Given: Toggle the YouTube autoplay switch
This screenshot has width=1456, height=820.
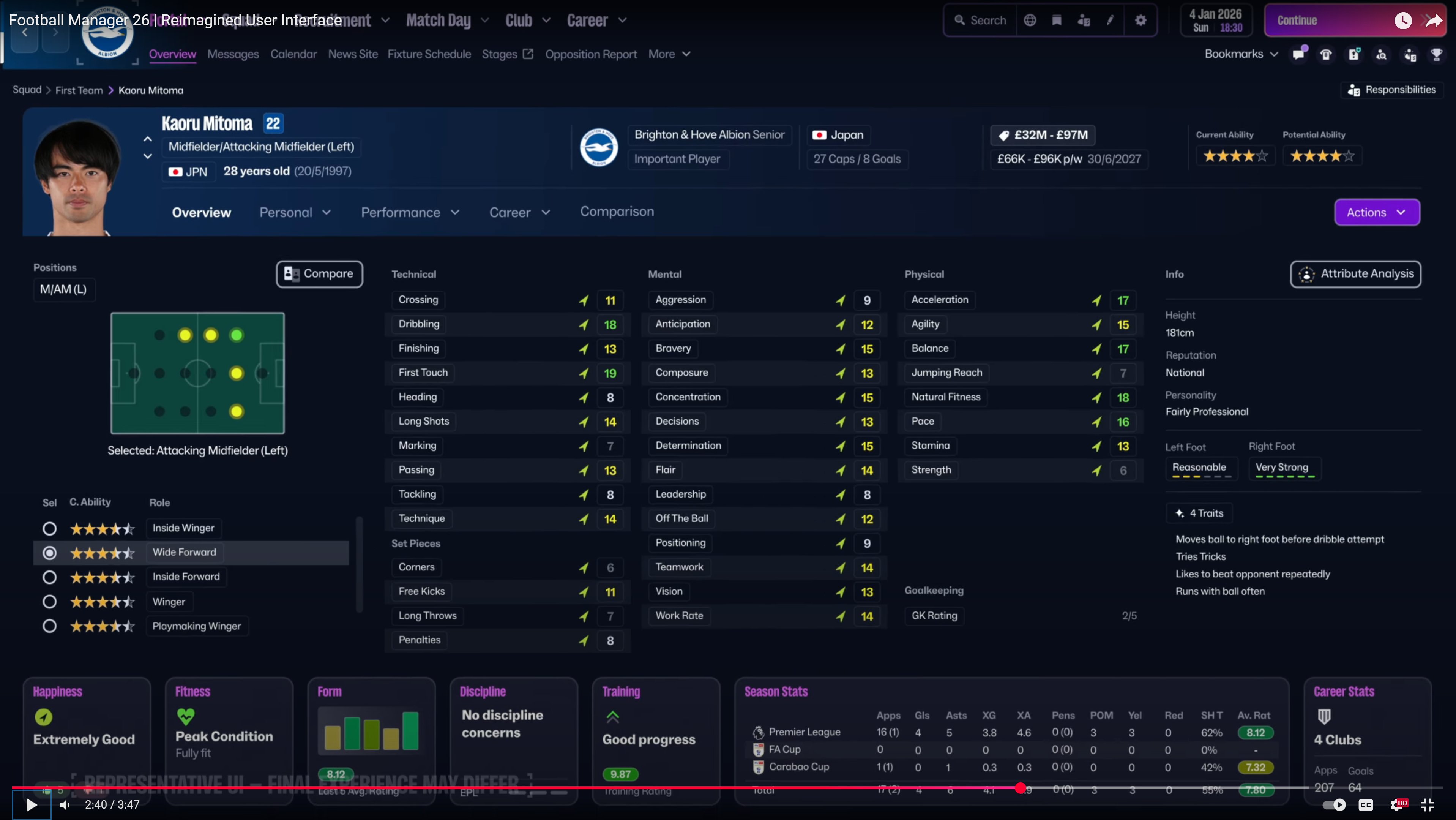Looking at the screenshot, I should tap(1334, 804).
